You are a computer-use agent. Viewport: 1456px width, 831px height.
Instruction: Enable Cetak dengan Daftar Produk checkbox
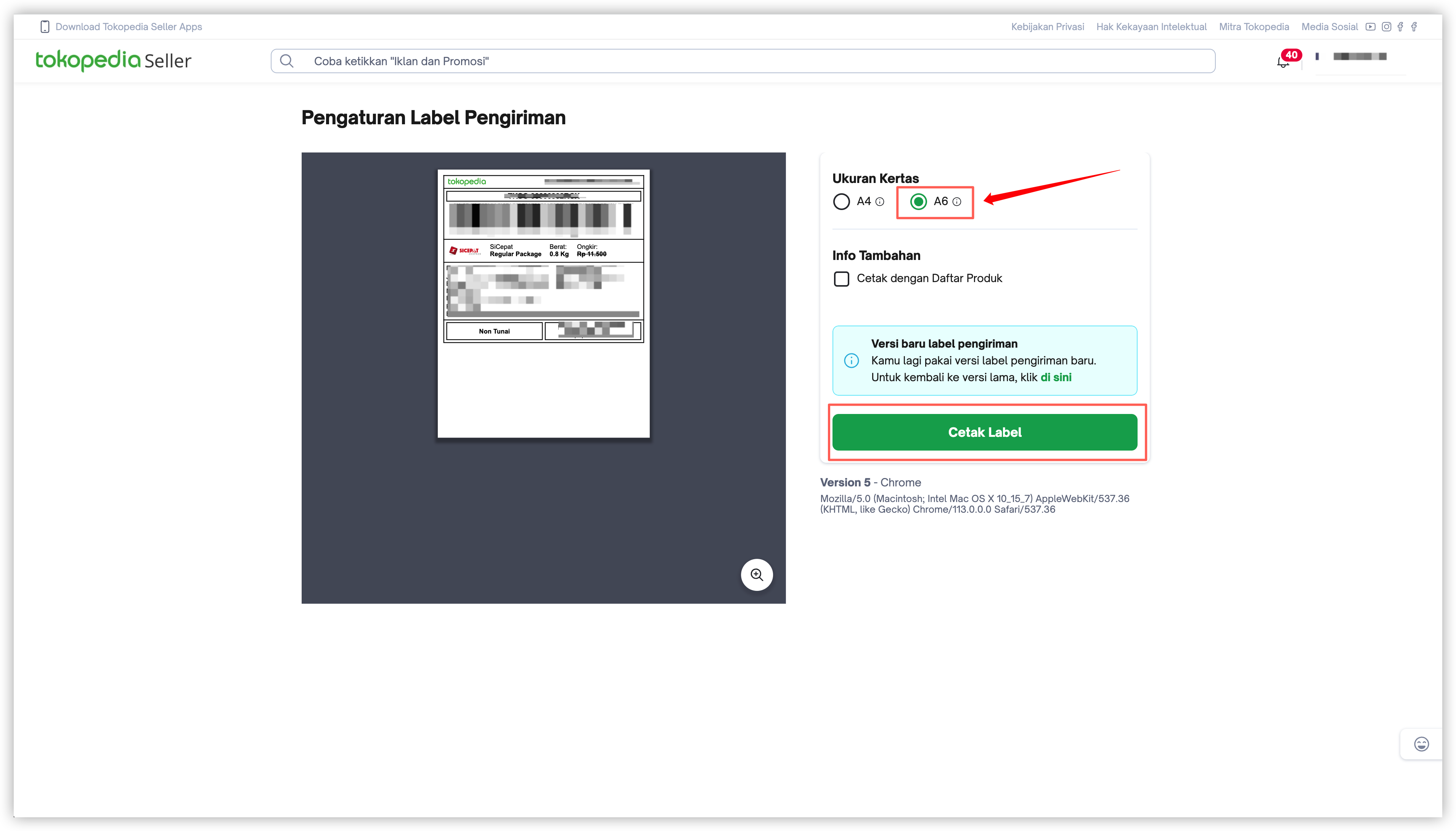(x=841, y=279)
